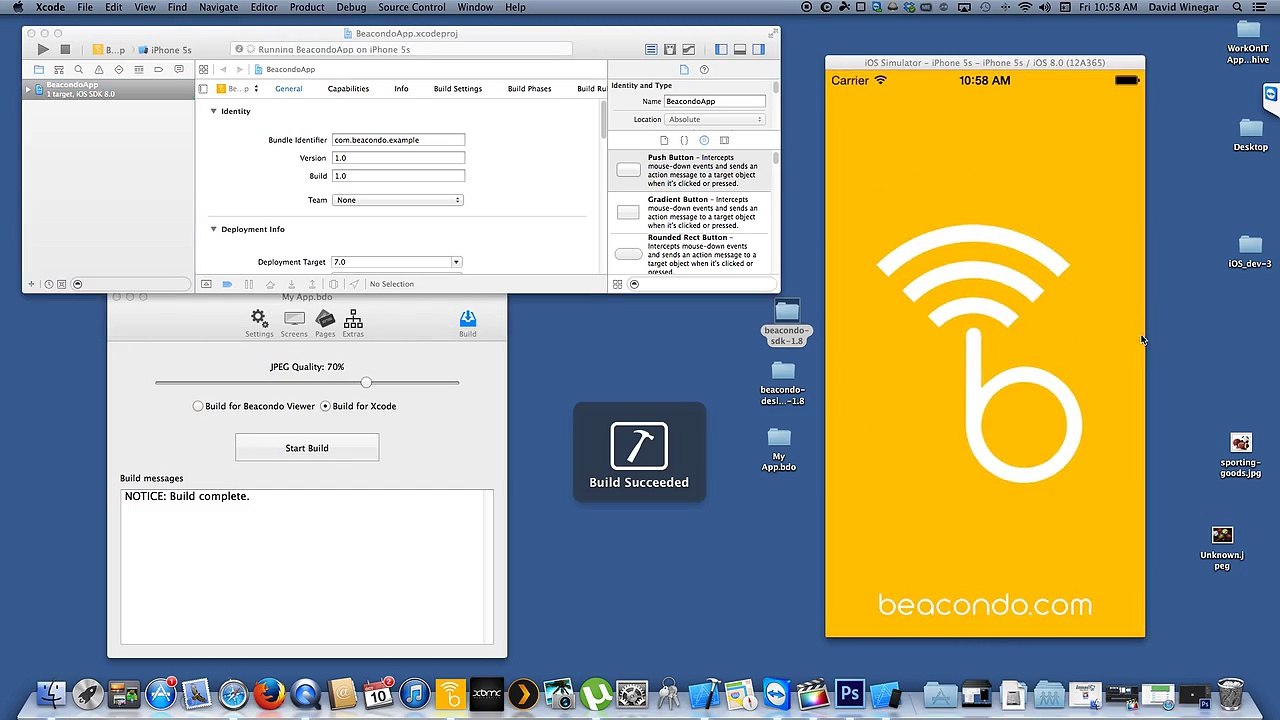This screenshot has height=720, width=1280.
Task: Edit the Name field in Identity and Type
Action: (x=715, y=101)
